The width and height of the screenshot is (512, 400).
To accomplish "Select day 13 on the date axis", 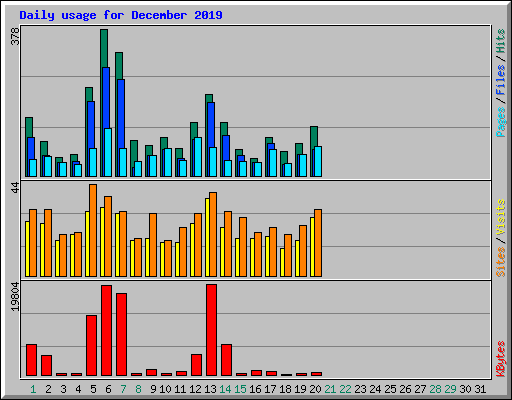I will (210, 389).
